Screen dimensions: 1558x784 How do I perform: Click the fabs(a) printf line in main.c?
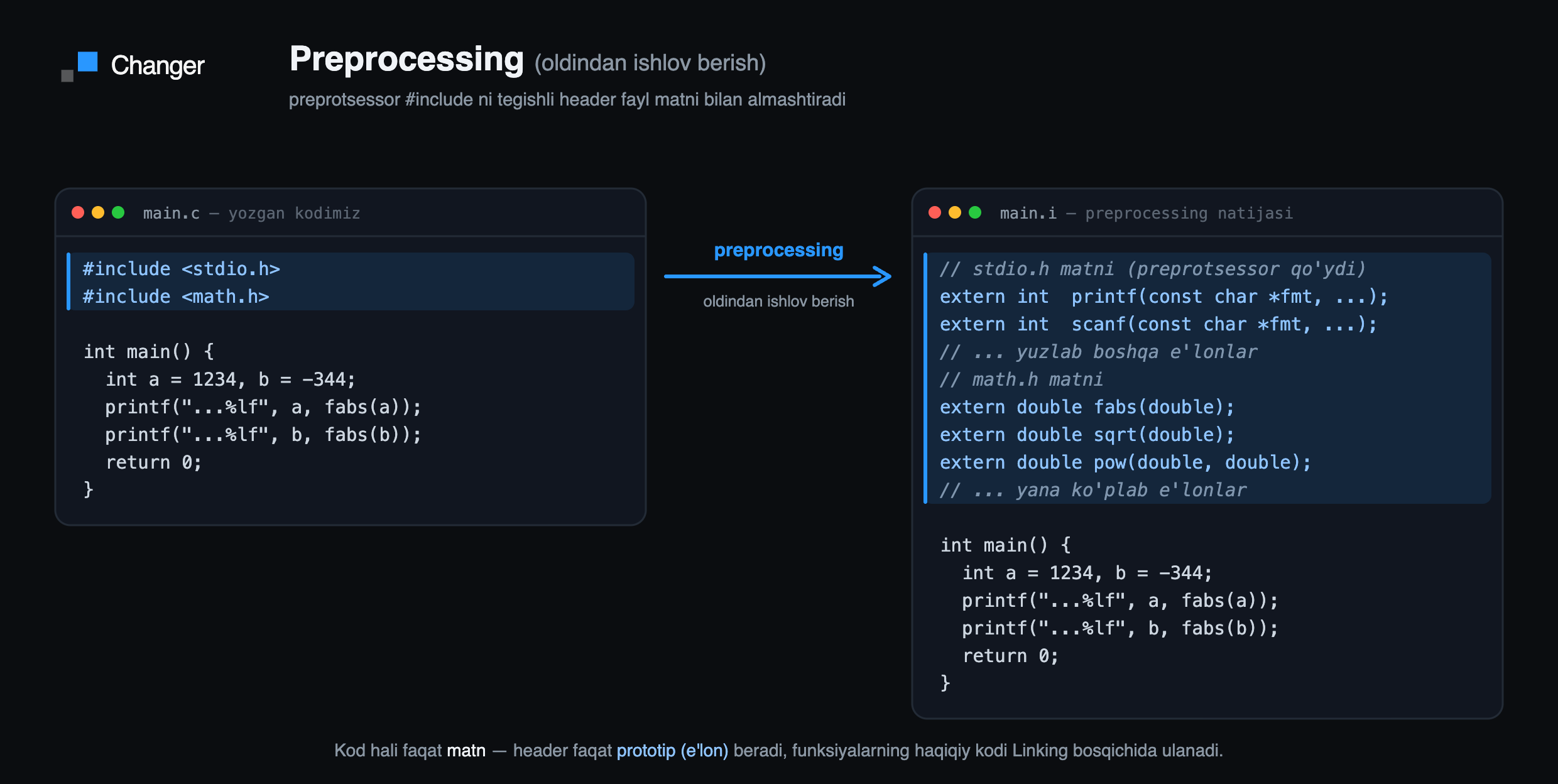point(263,407)
